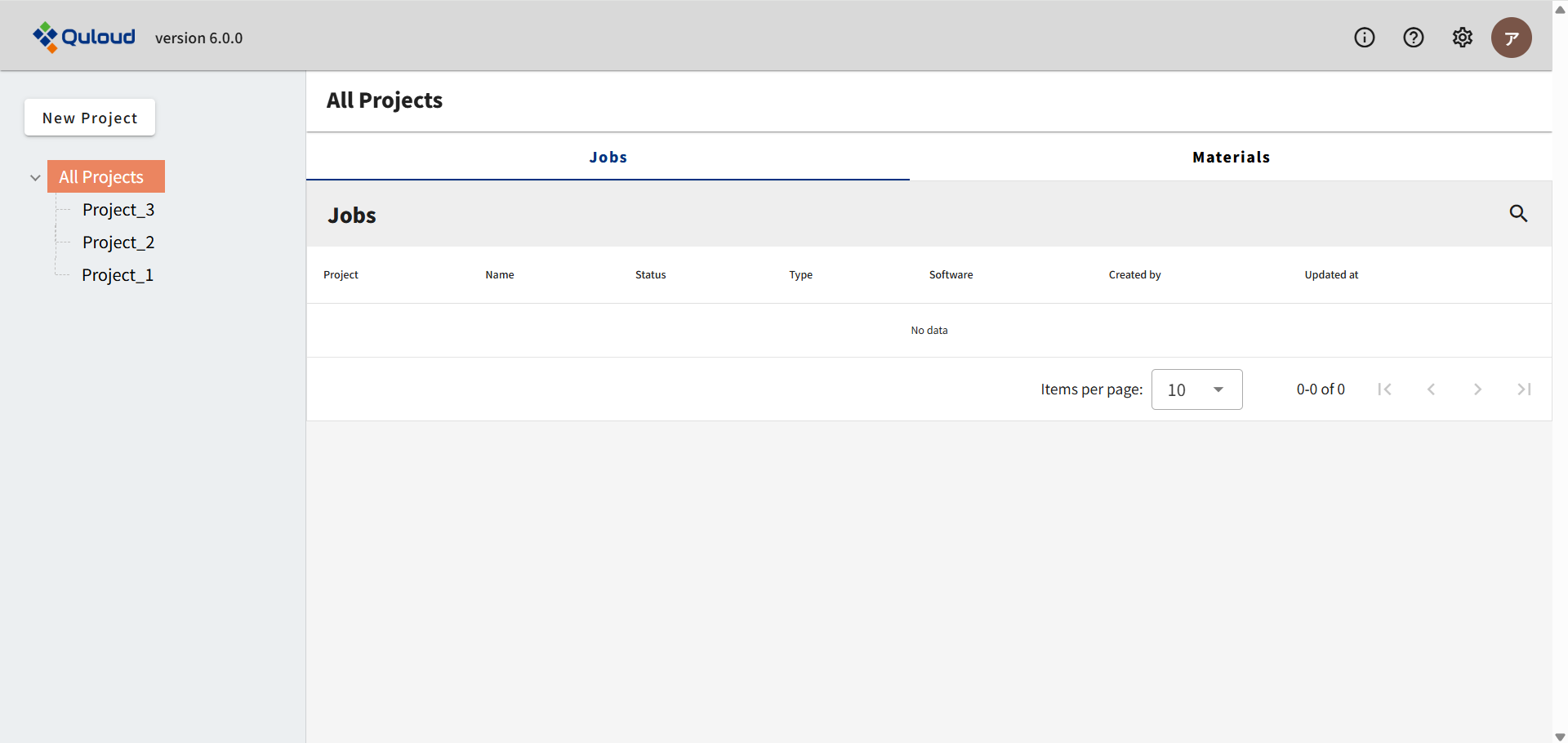This screenshot has width=1568, height=743.
Task: Click the scrollbar down arrow
Action: tap(1560, 736)
